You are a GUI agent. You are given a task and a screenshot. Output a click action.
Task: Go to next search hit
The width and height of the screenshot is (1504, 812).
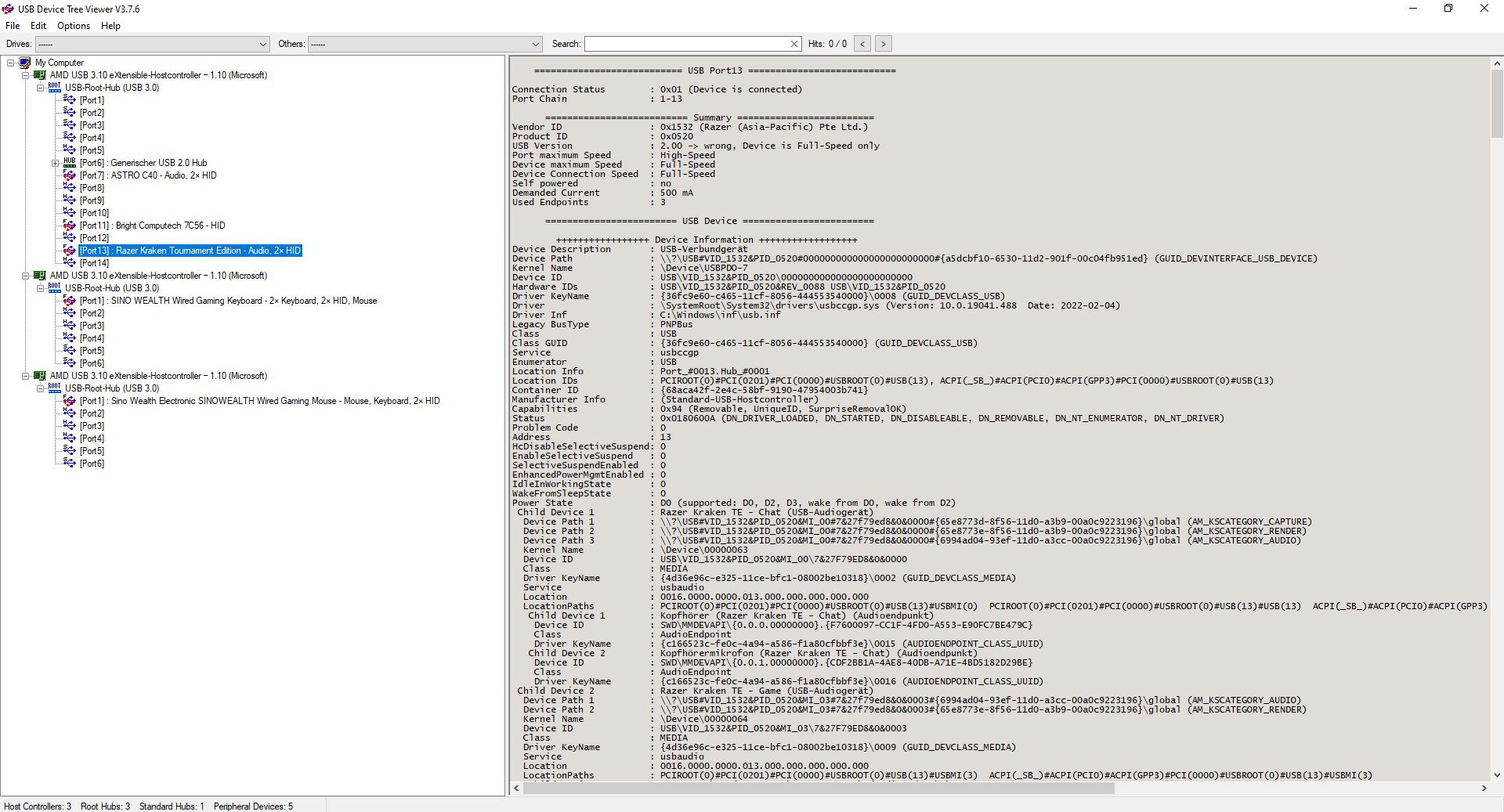click(x=884, y=44)
